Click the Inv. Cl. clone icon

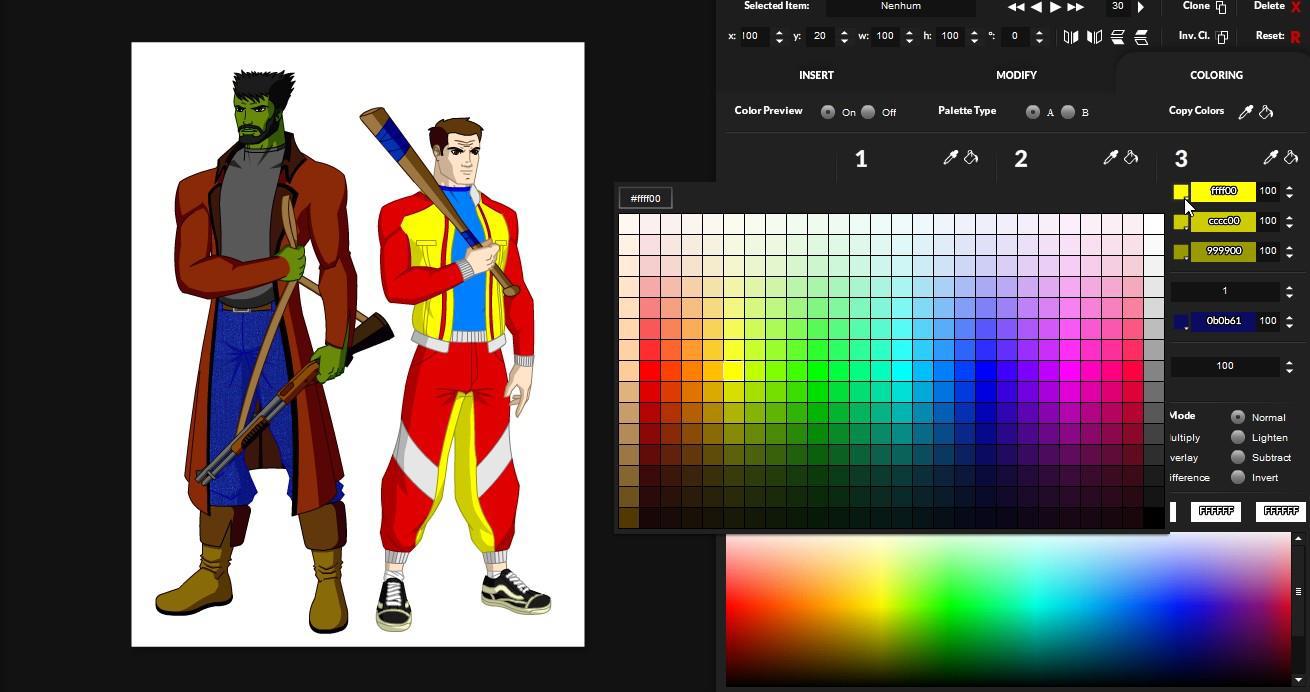(1222, 37)
